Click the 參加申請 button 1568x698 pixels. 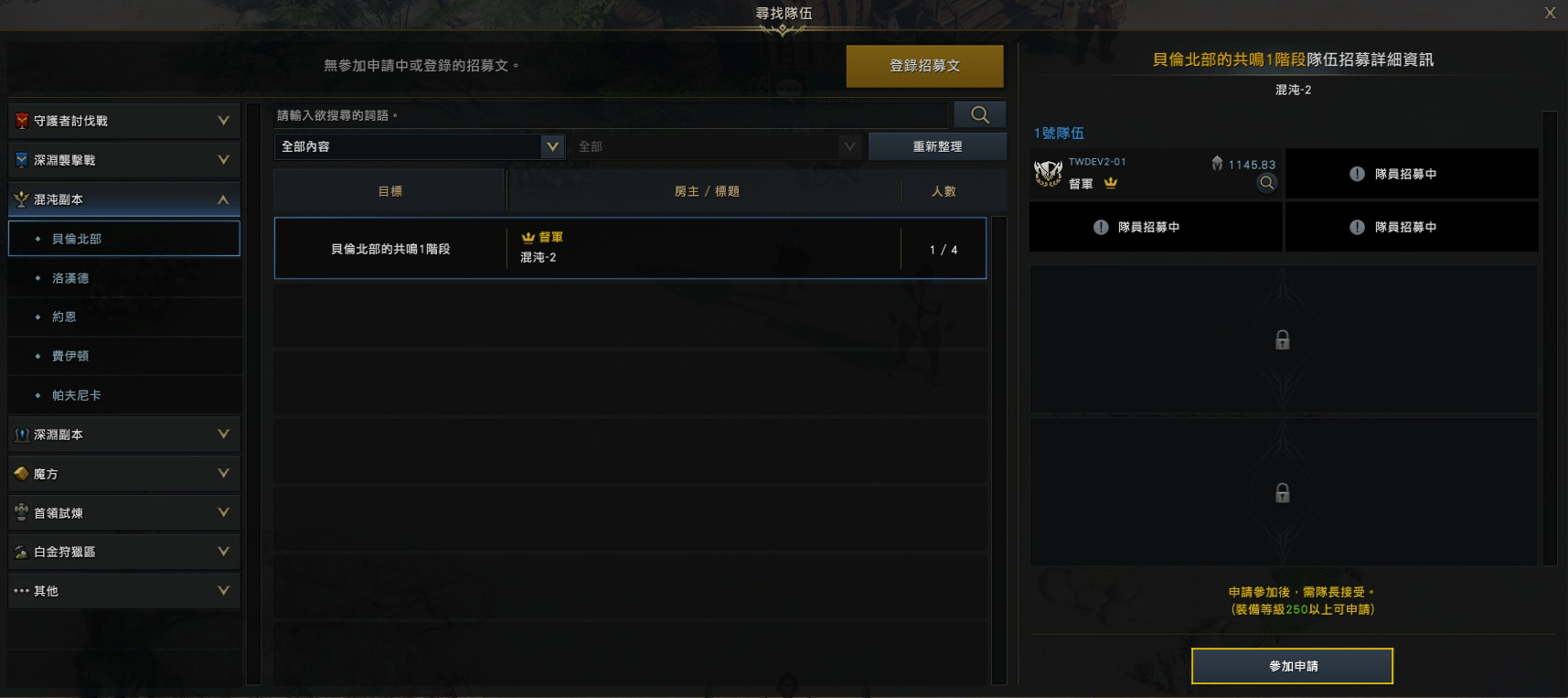[1292, 666]
